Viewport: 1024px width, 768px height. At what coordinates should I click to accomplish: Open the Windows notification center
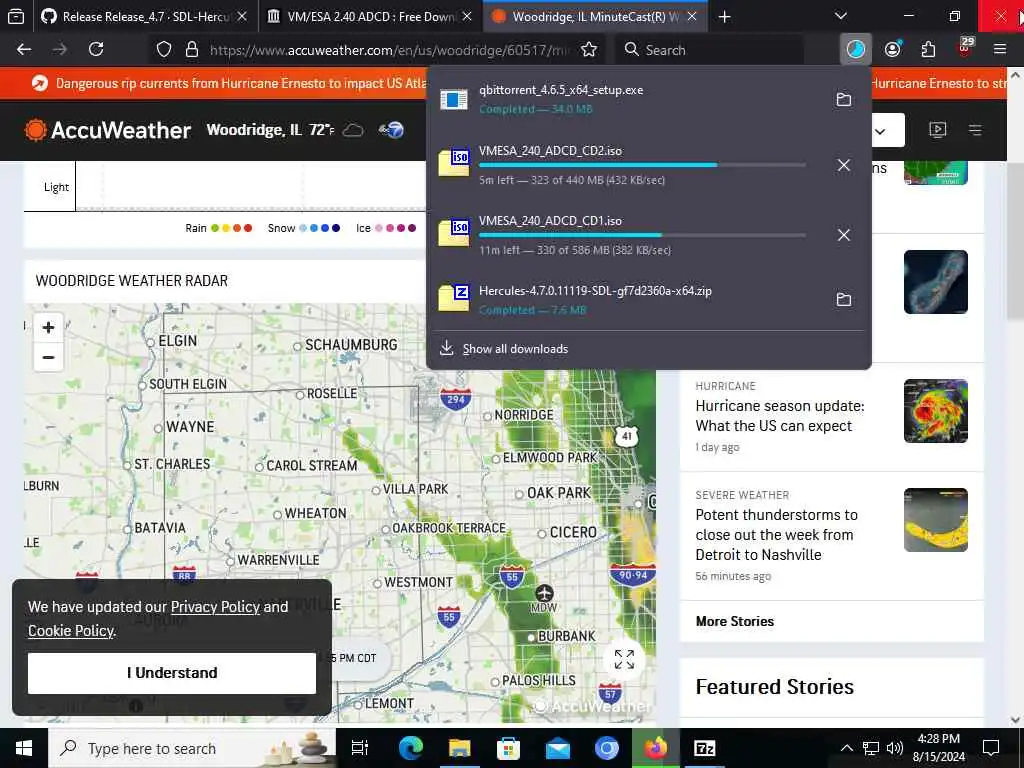(x=991, y=748)
